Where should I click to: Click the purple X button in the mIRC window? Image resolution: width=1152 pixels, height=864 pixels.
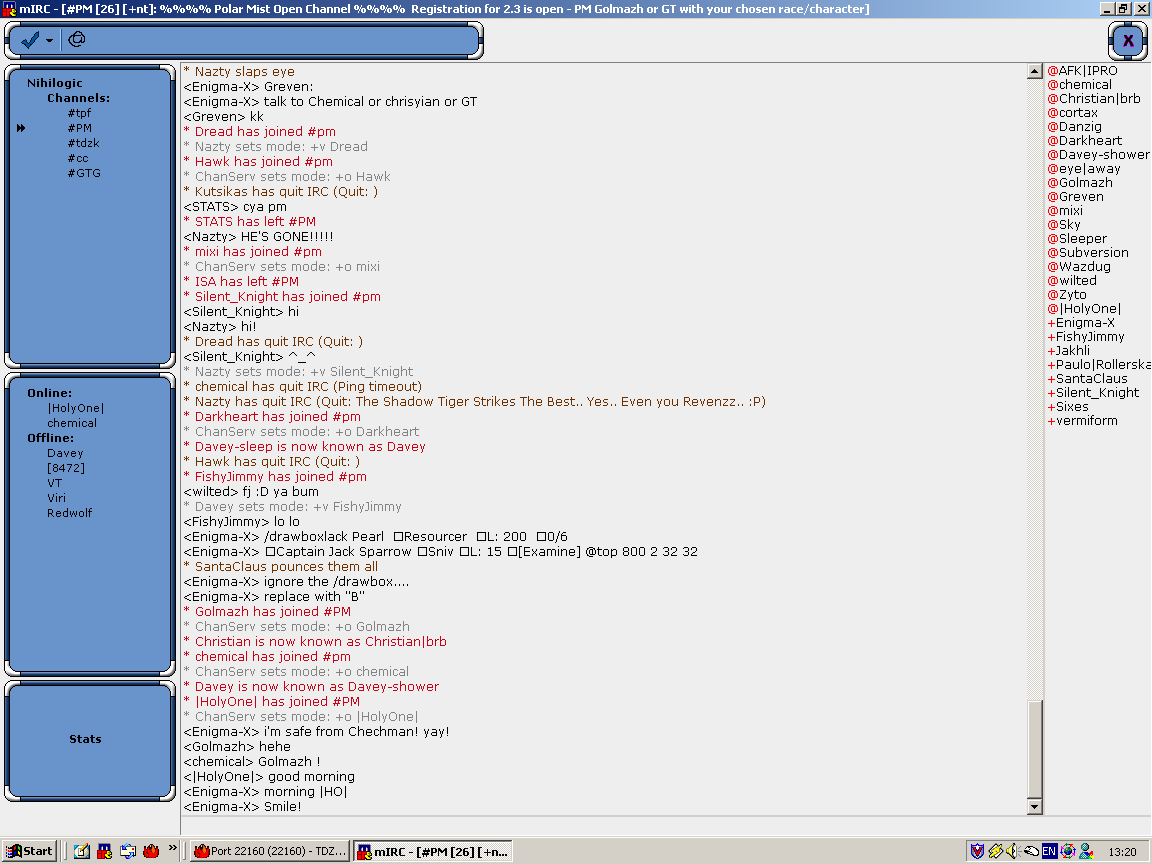click(x=1128, y=40)
